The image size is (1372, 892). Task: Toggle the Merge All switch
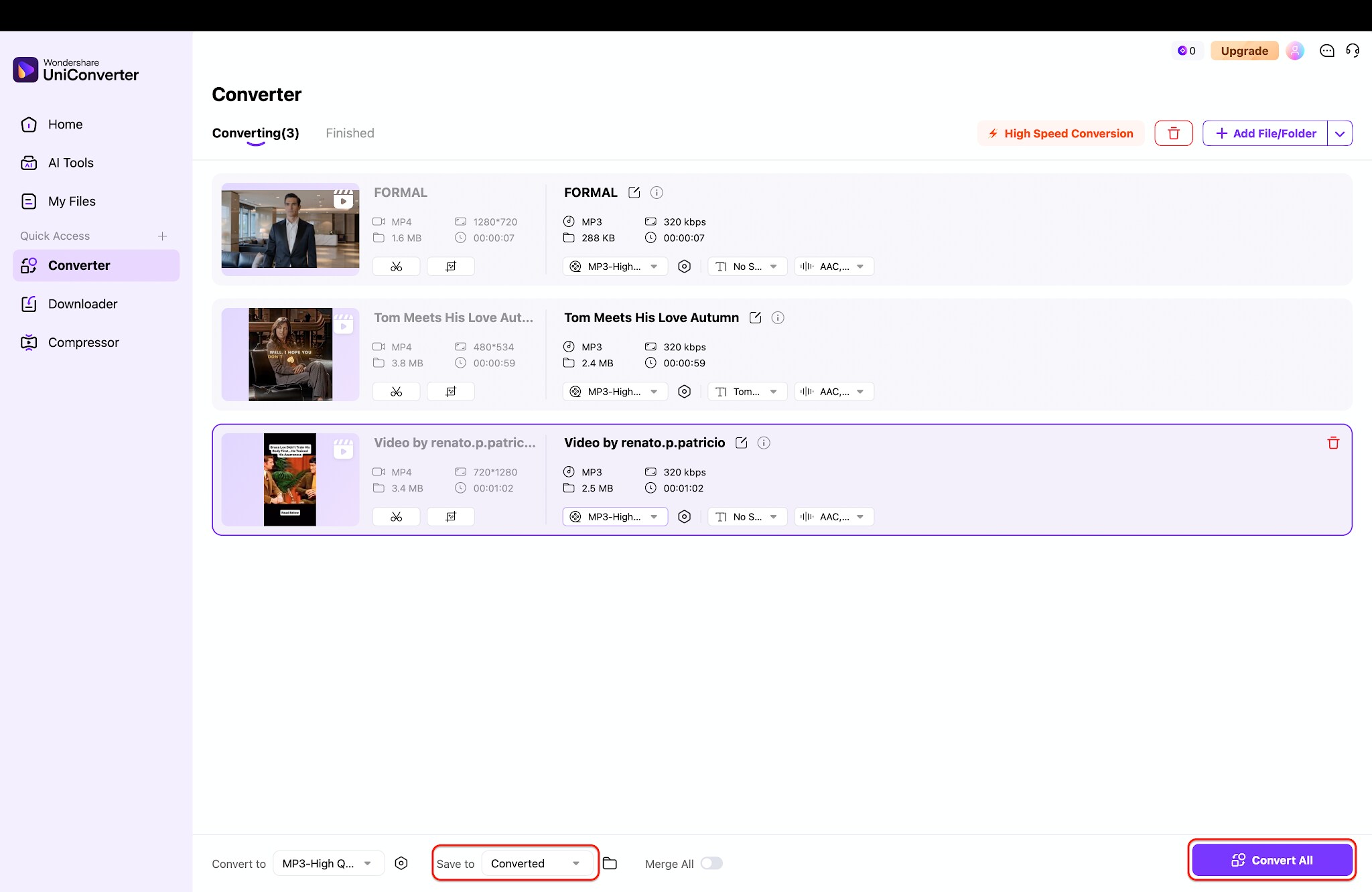click(711, 863)
